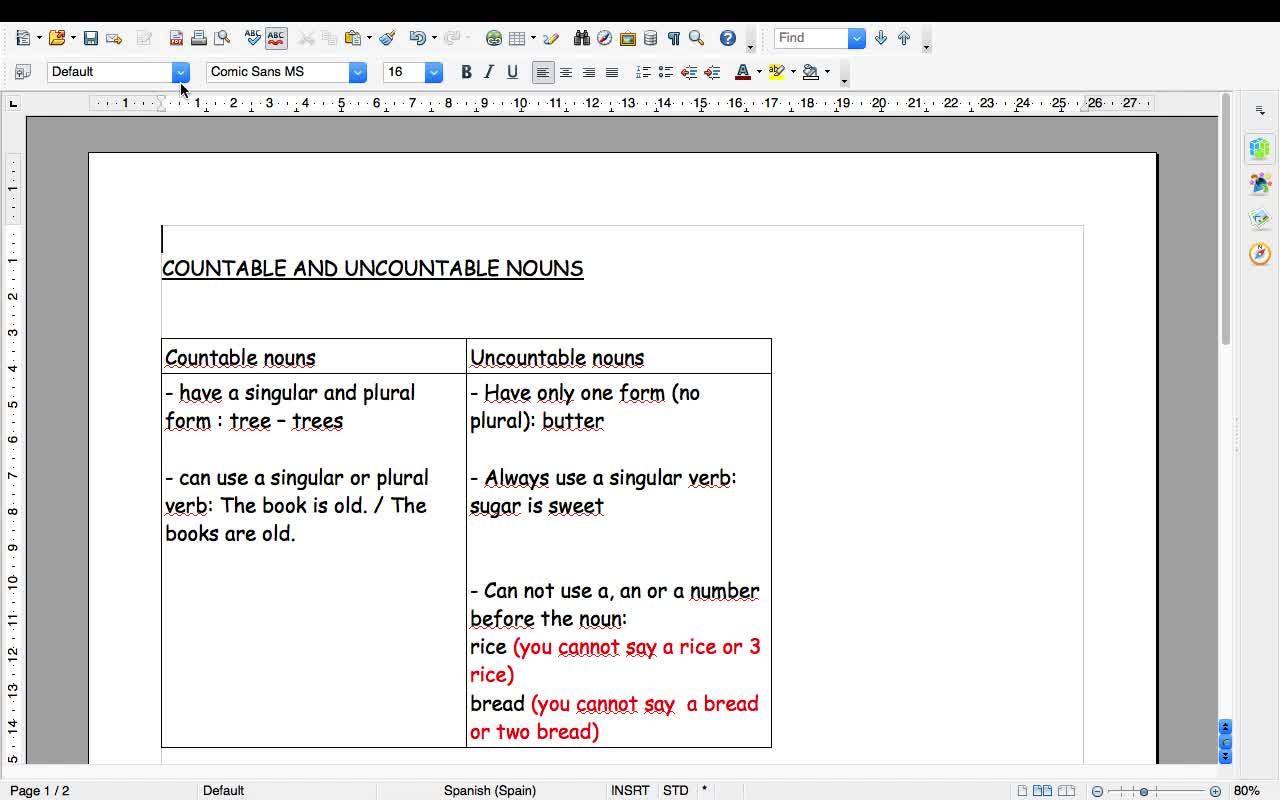Toggle bold formatting

(466, 72)
